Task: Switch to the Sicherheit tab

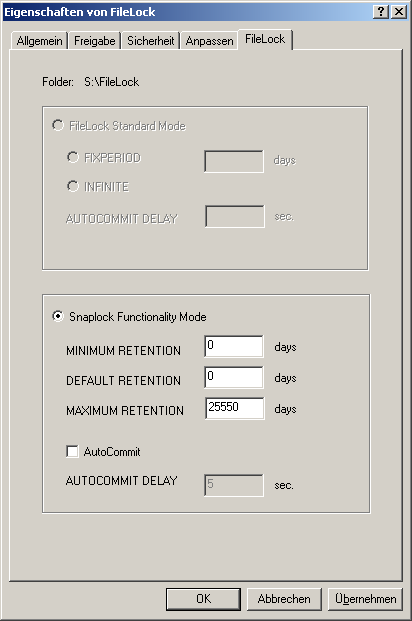Action: (x=151, y=41)
